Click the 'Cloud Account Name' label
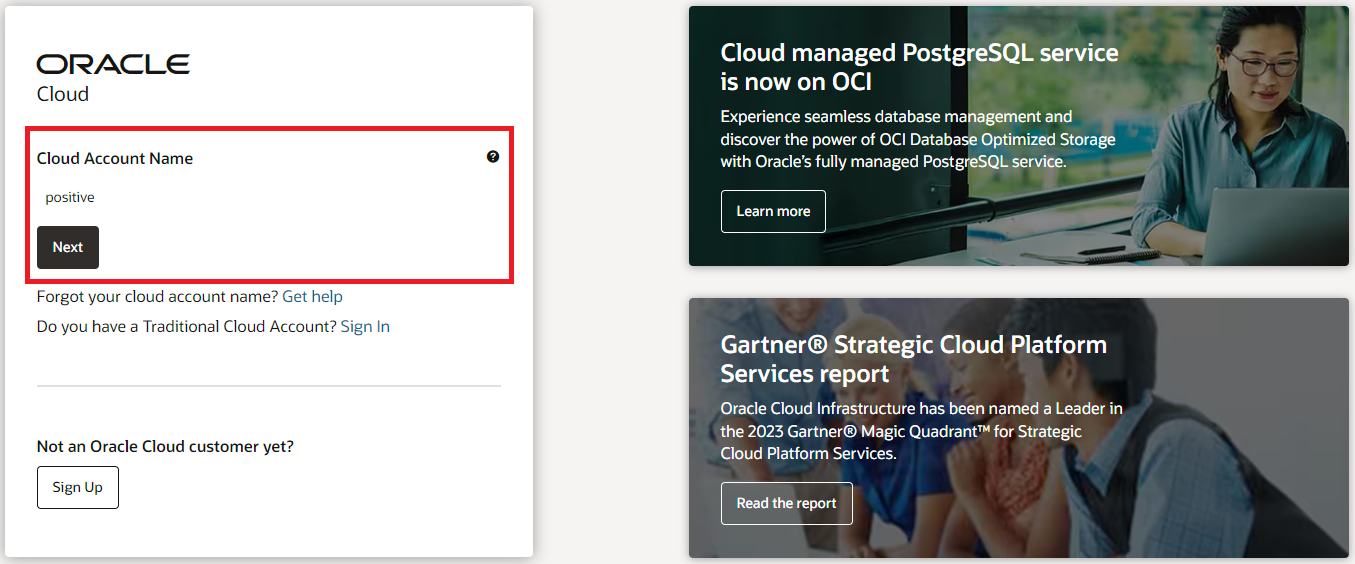 115,158
